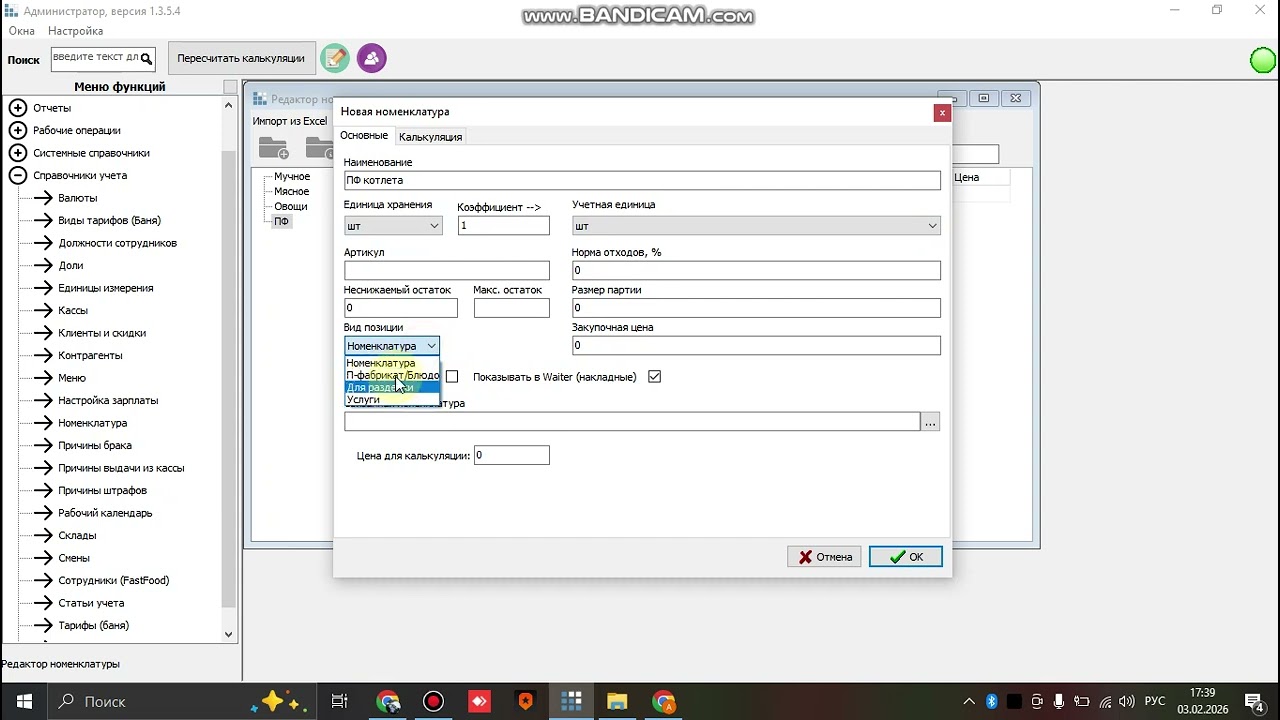Toggle the small checkbox beside Меню функций header
1280x720 pixels.
point(230,87)
